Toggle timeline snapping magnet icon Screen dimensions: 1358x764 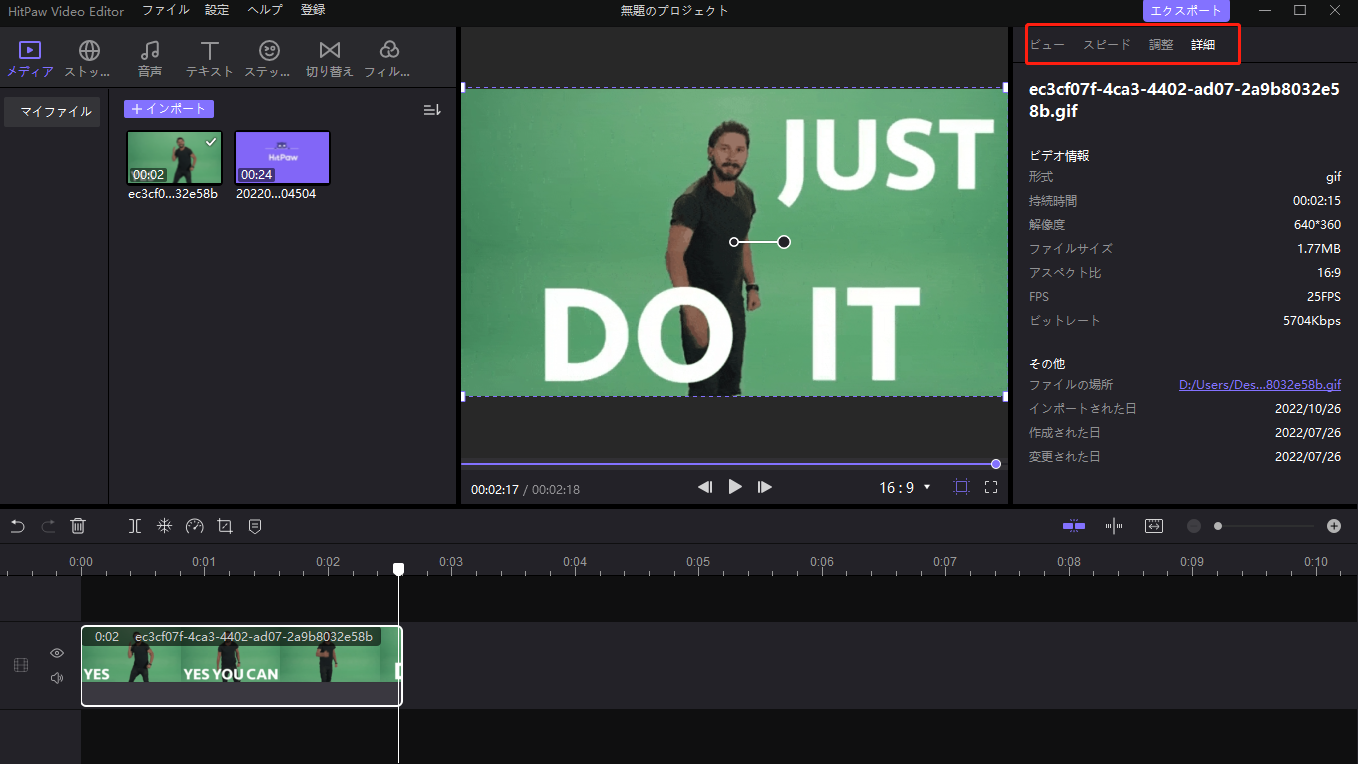[1074, 526]
